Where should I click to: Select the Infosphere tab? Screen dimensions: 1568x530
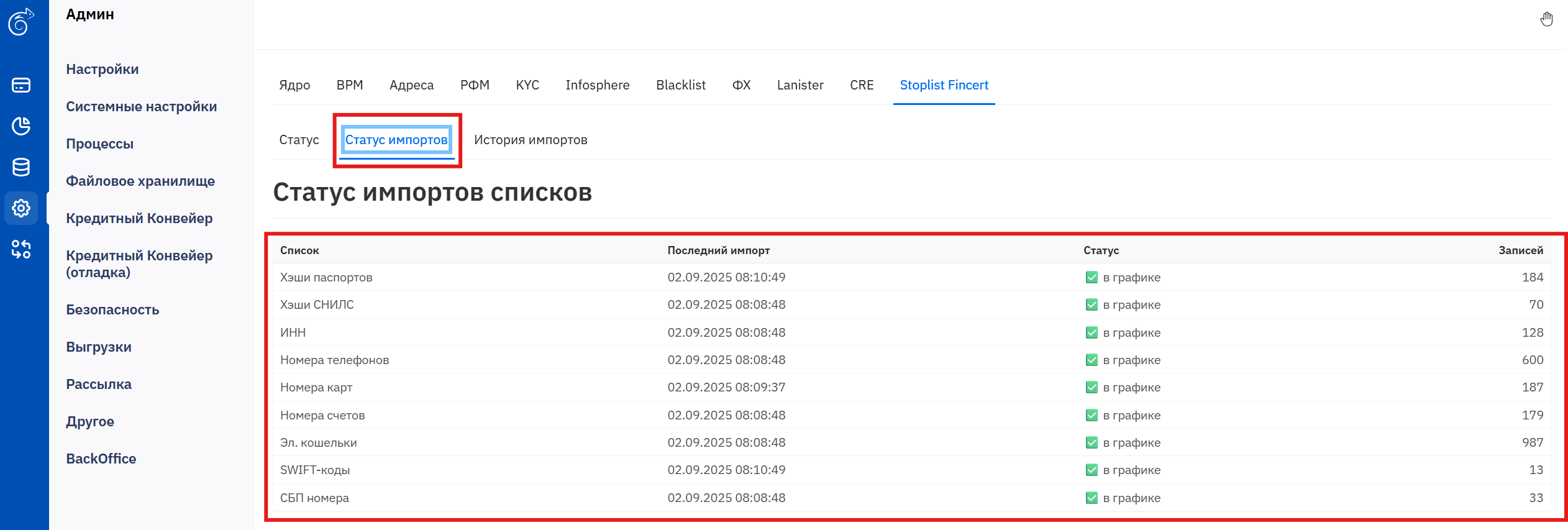[597, 85]
